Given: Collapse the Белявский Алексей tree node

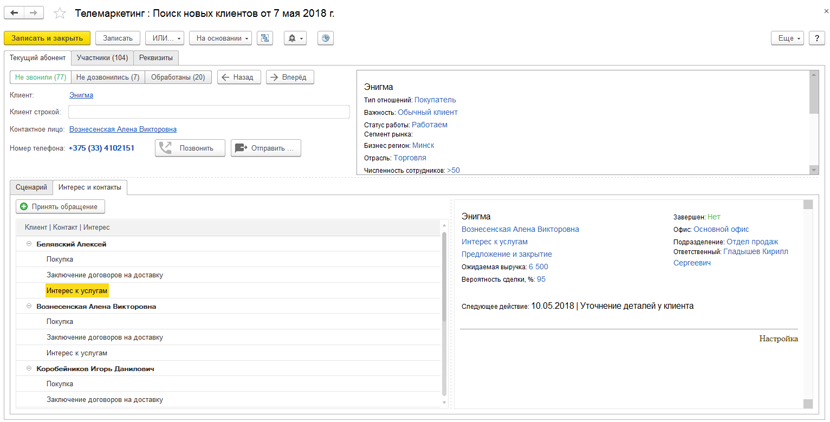Looking at the screenshot, I should point(29,244).
